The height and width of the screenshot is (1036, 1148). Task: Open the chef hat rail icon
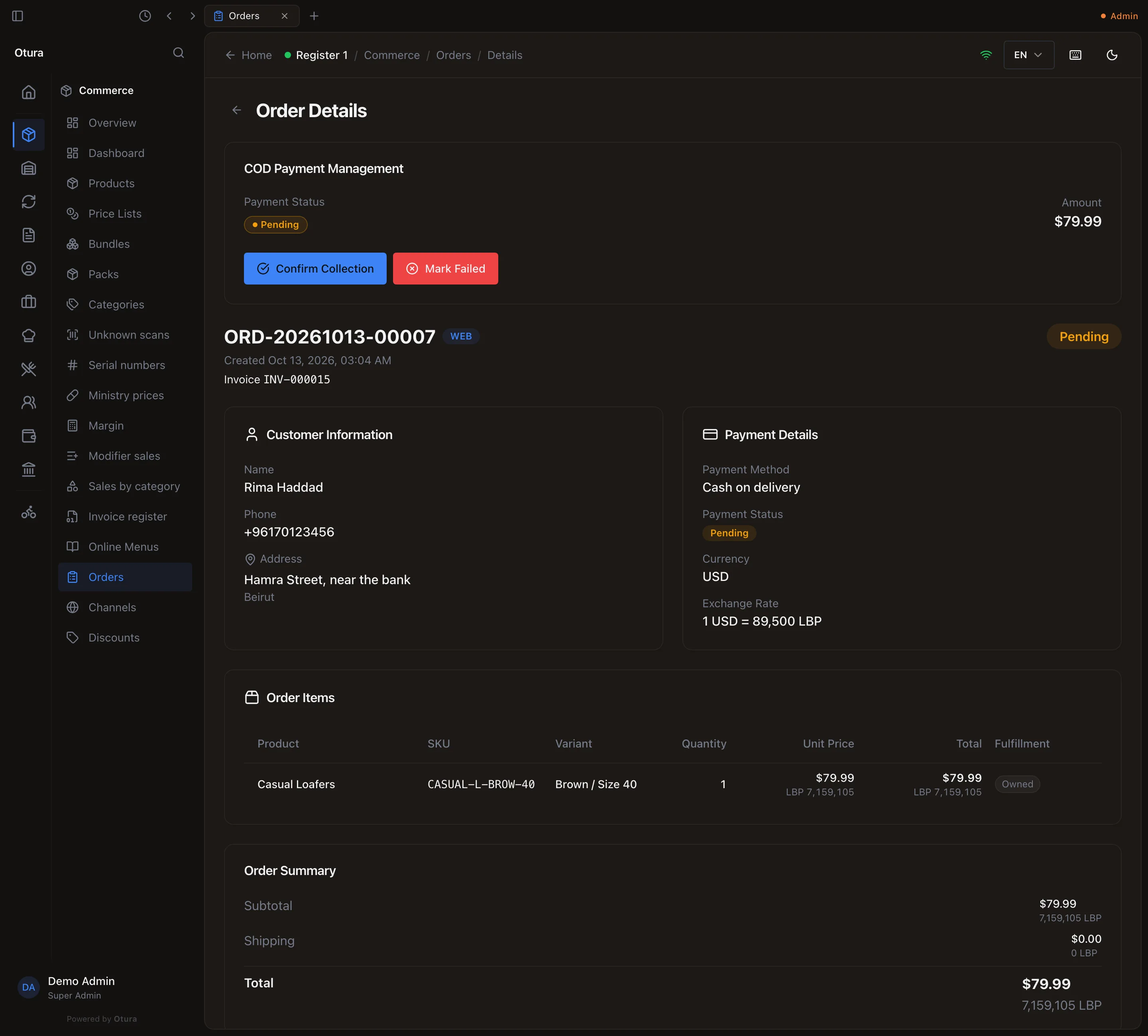(x=28, y=335)
